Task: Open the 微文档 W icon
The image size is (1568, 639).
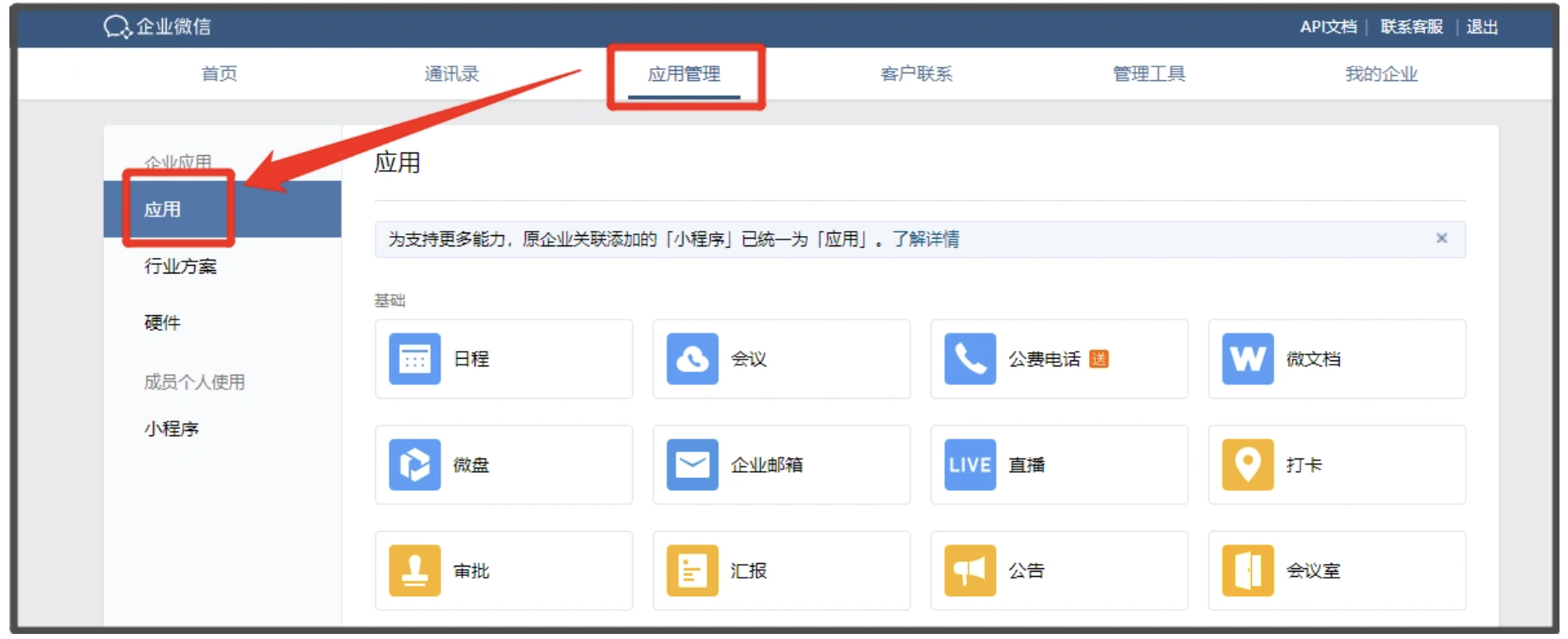Action: pyautogui.click(x=1248, y=359)
